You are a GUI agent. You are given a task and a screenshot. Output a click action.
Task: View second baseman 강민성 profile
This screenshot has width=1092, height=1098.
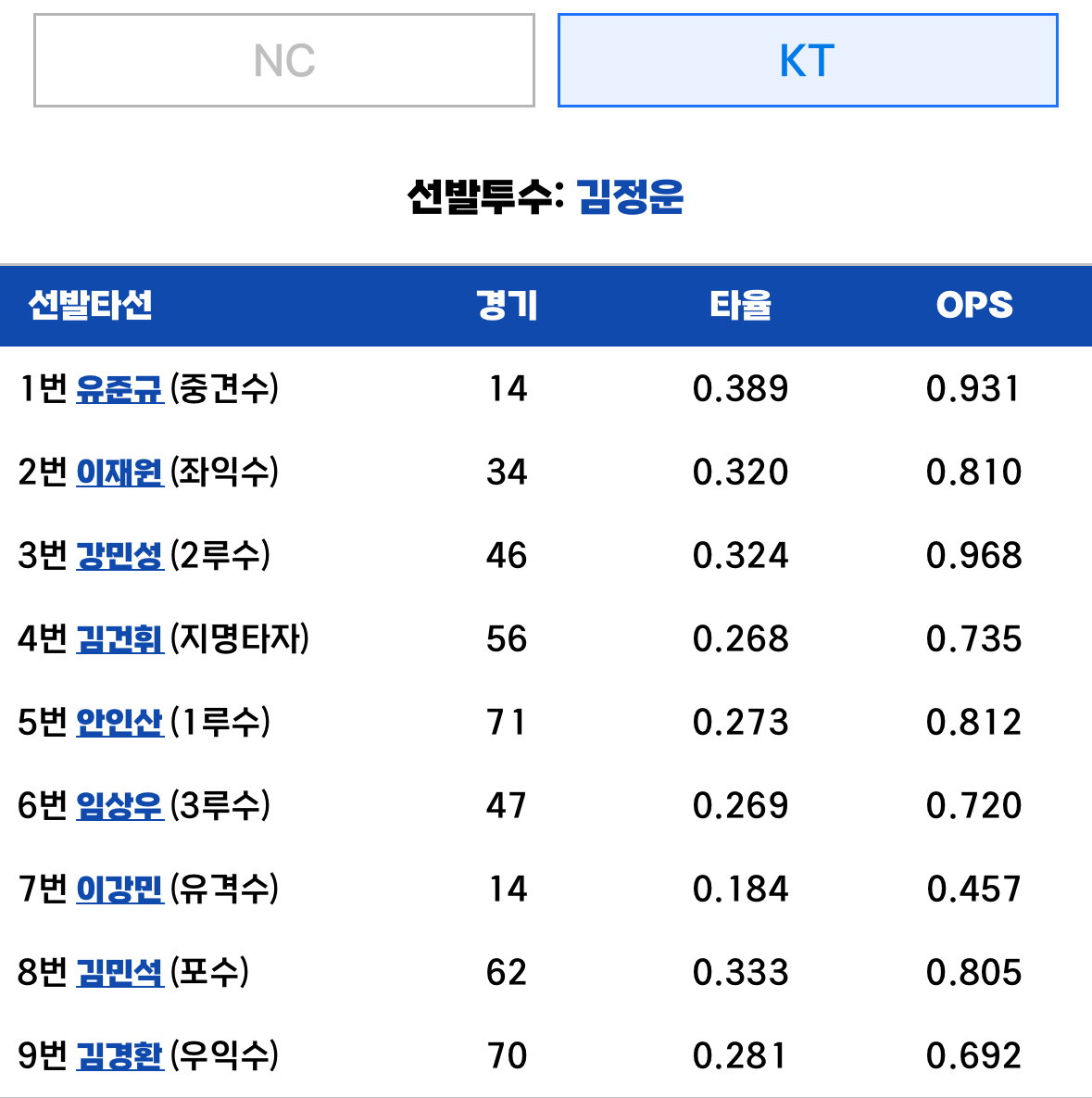[119, 555]
